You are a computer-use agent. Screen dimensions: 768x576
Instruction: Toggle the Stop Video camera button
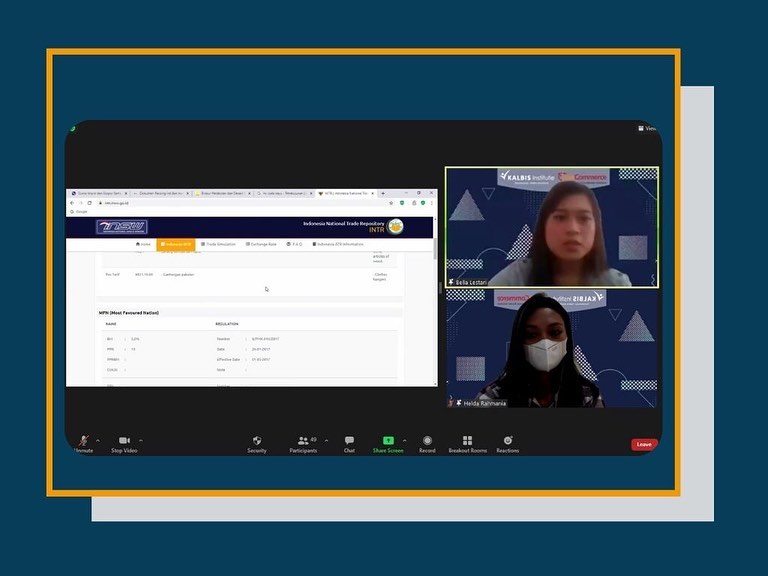tap(124, 443)
